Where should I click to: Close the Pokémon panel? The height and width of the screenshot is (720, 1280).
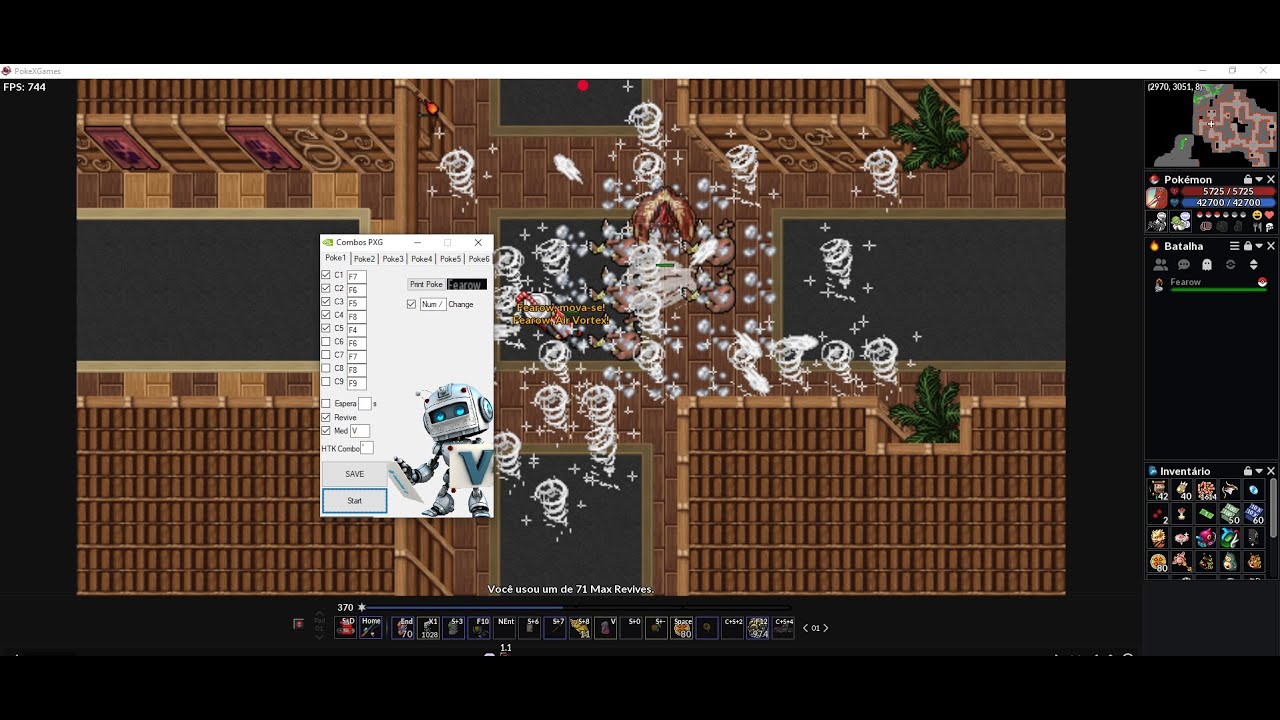[1271, 180]
